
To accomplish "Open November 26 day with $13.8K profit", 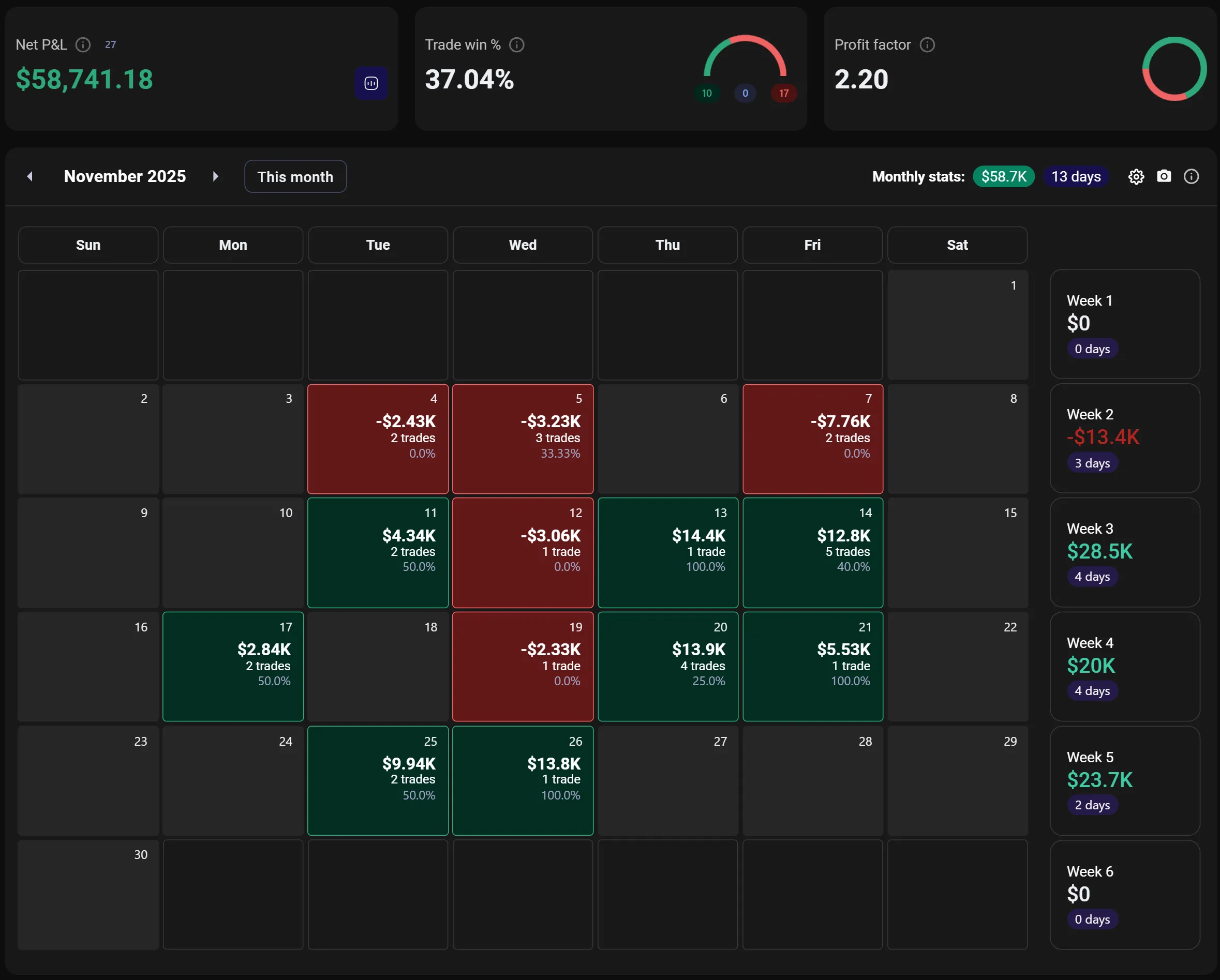I will (x=523, y=781).
